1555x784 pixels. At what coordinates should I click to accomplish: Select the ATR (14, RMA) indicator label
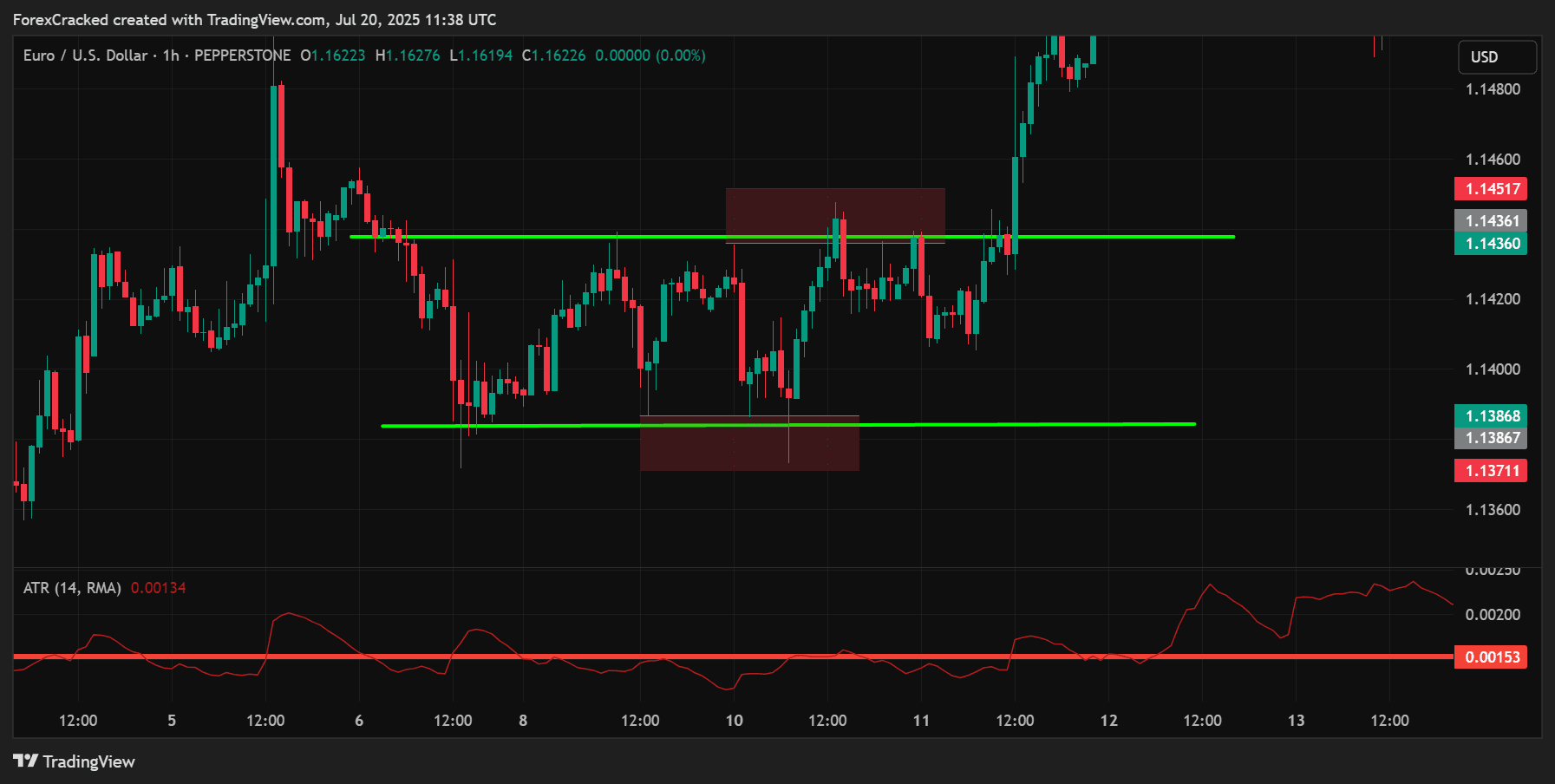72,588
